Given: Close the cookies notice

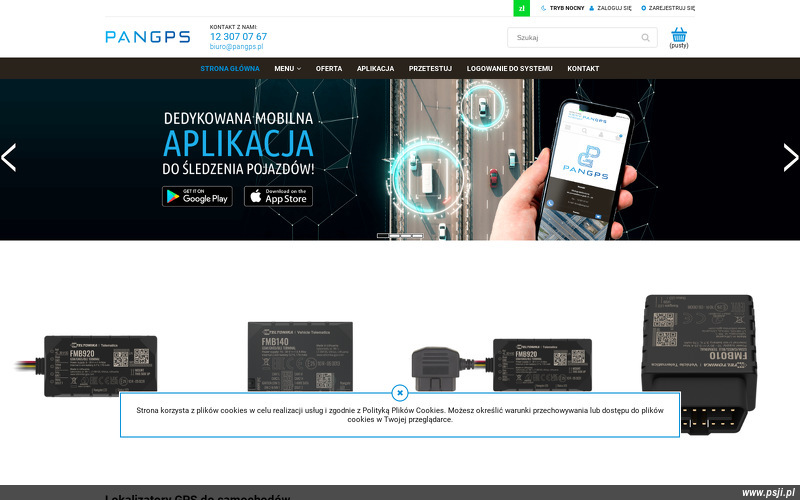Looking at the screenshot, I should (399, 393).
